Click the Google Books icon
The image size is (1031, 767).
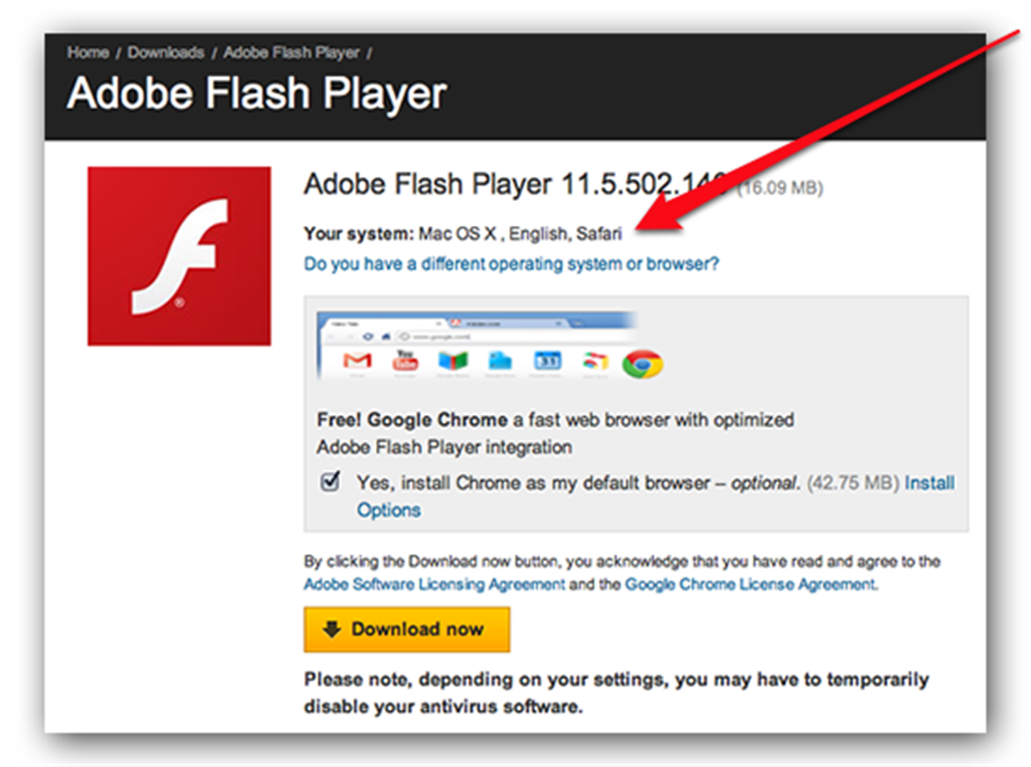coord(453,361)
